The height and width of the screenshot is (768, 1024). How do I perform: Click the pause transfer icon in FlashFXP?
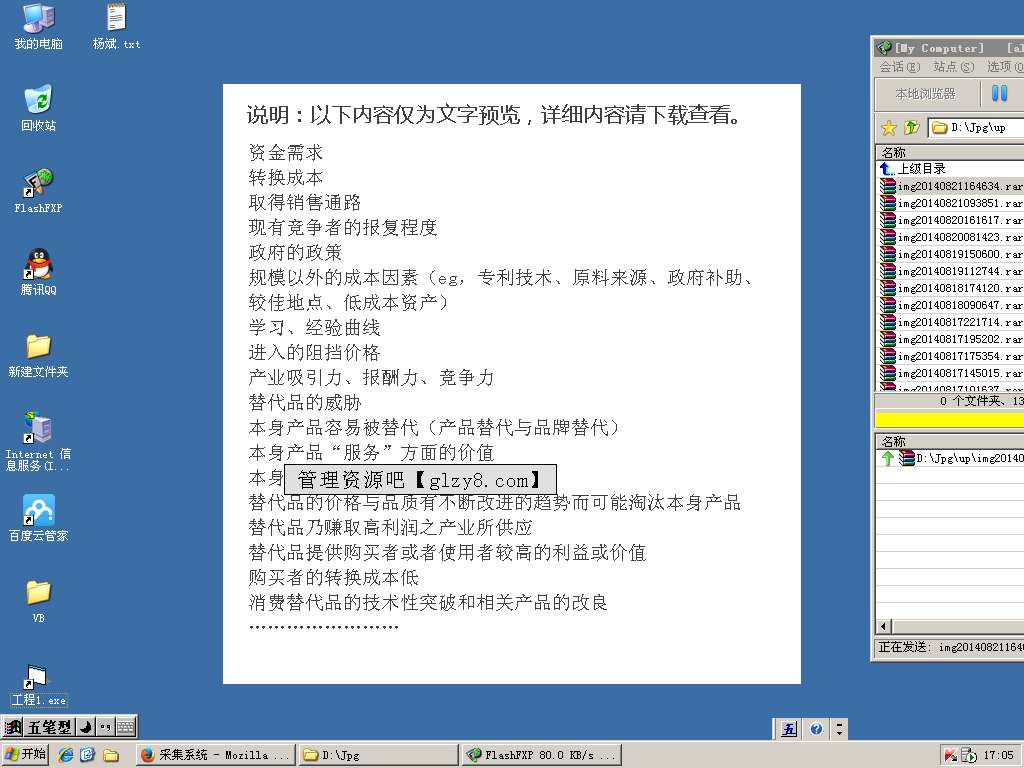(999, 93)
